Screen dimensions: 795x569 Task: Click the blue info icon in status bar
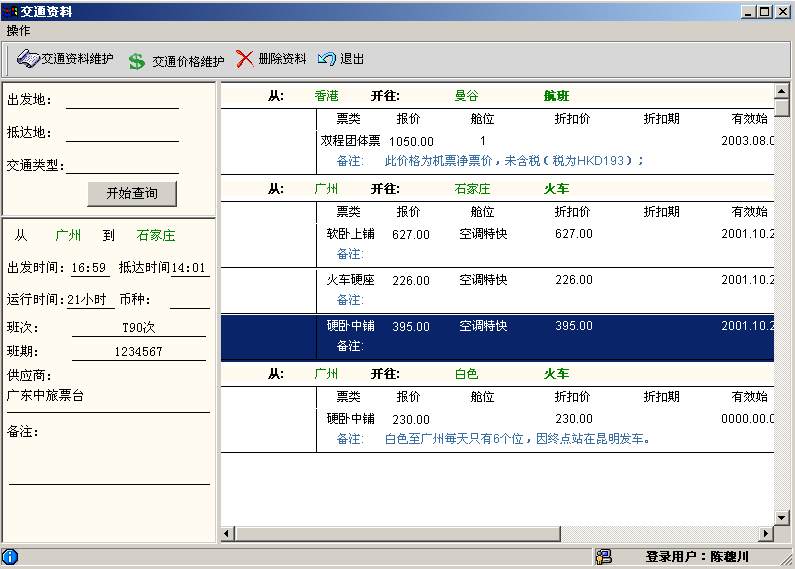10,557
